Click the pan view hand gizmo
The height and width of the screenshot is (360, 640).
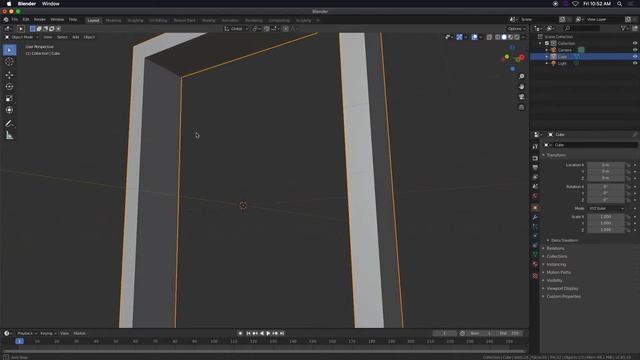tap(521, 87)
